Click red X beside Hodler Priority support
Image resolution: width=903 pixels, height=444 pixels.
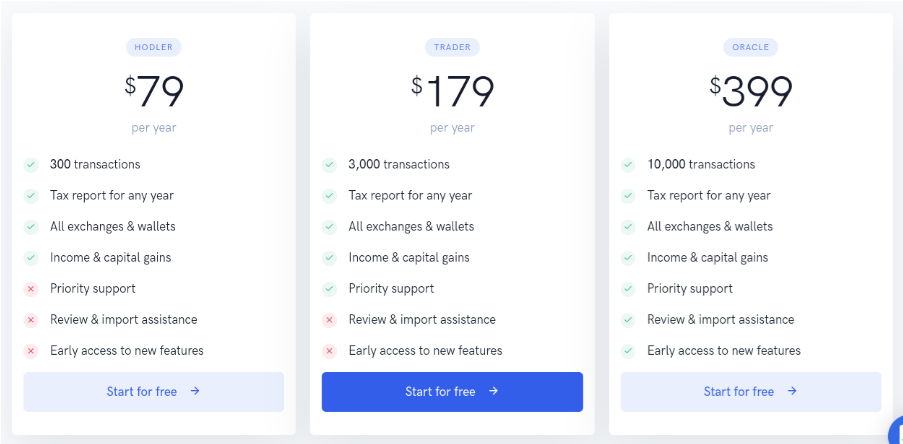(x=31, y=289)
